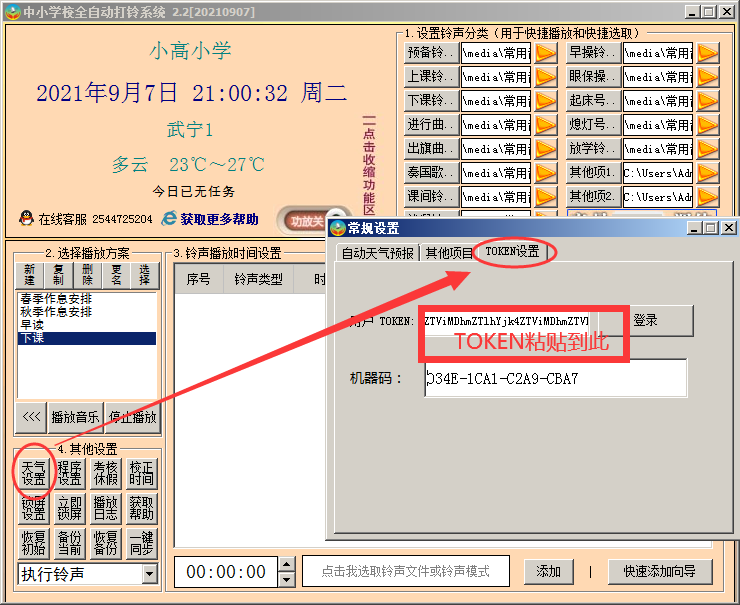Click 校正时间 button
This screenshot has height=605, width=740.
[142, 473]
